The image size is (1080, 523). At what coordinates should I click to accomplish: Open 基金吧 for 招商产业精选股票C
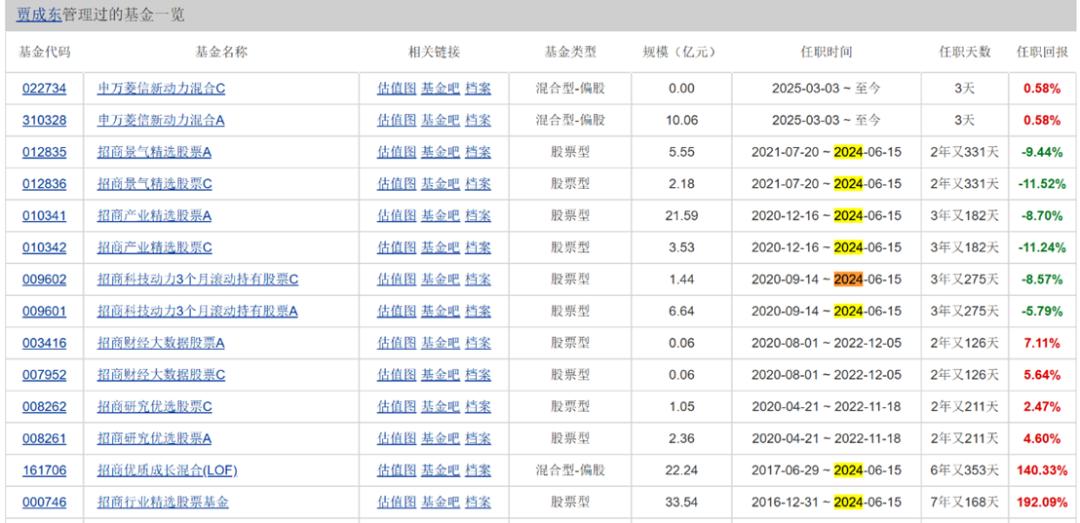(x=440, y=247)
